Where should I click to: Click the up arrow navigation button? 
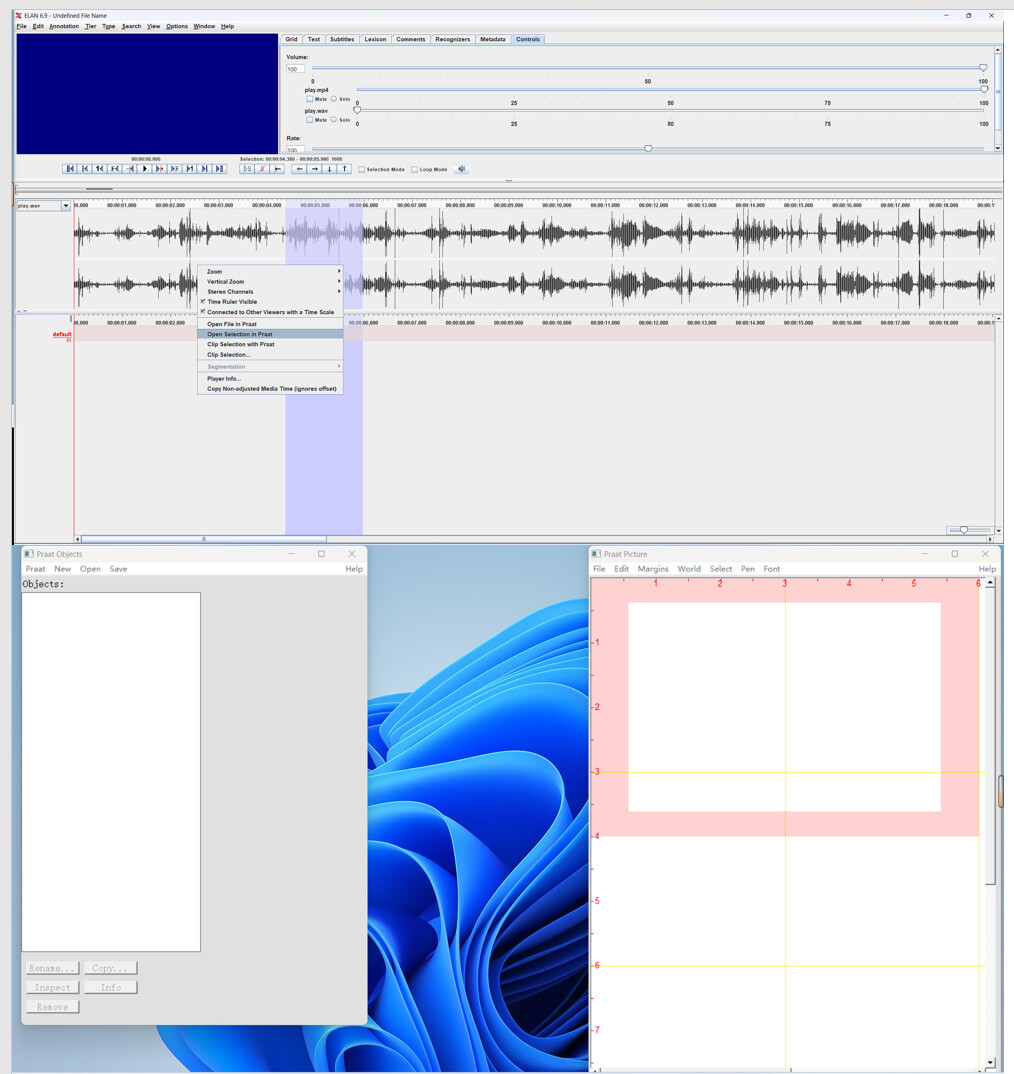[x=344, y=169]
